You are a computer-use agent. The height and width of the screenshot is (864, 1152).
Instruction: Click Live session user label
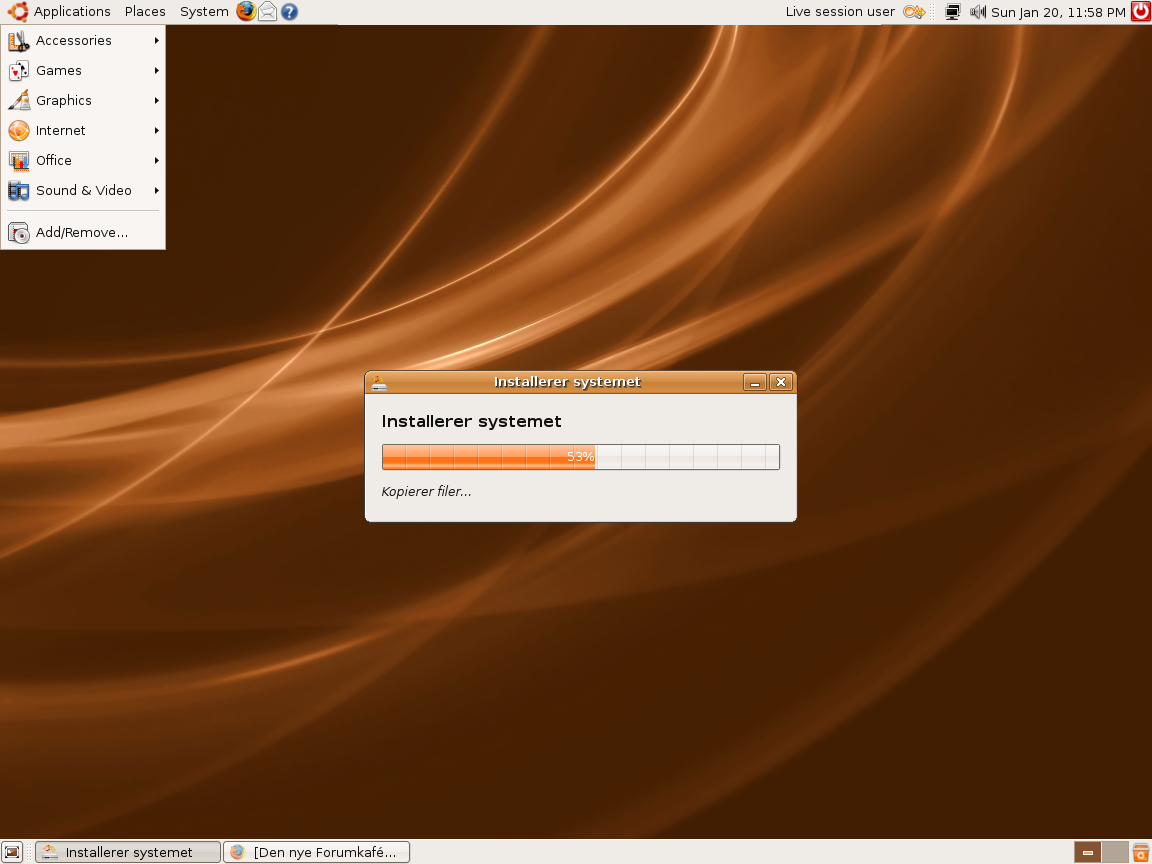pos(840,12)
